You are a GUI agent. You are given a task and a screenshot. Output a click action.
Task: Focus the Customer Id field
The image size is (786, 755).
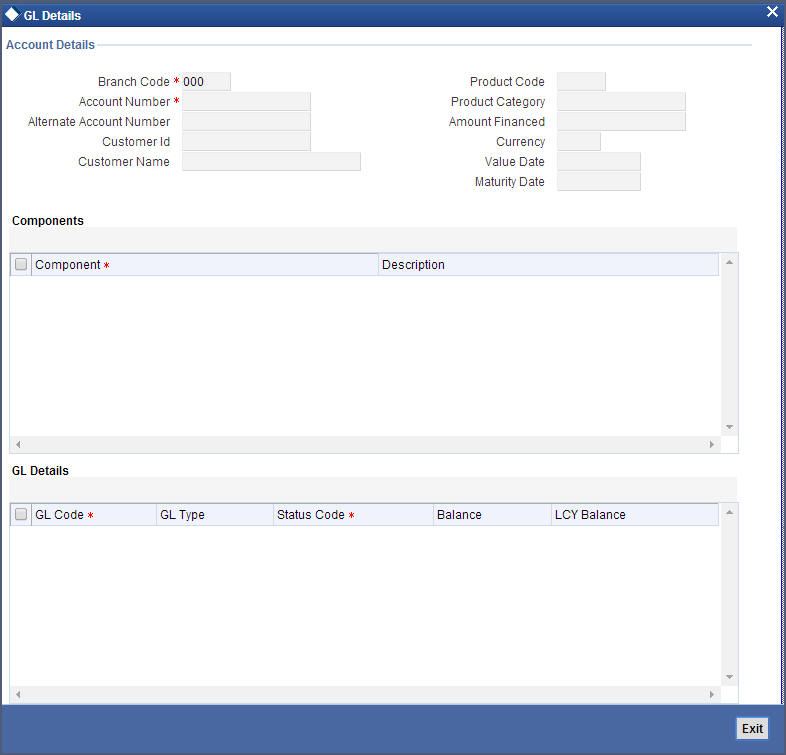[246, 142]
